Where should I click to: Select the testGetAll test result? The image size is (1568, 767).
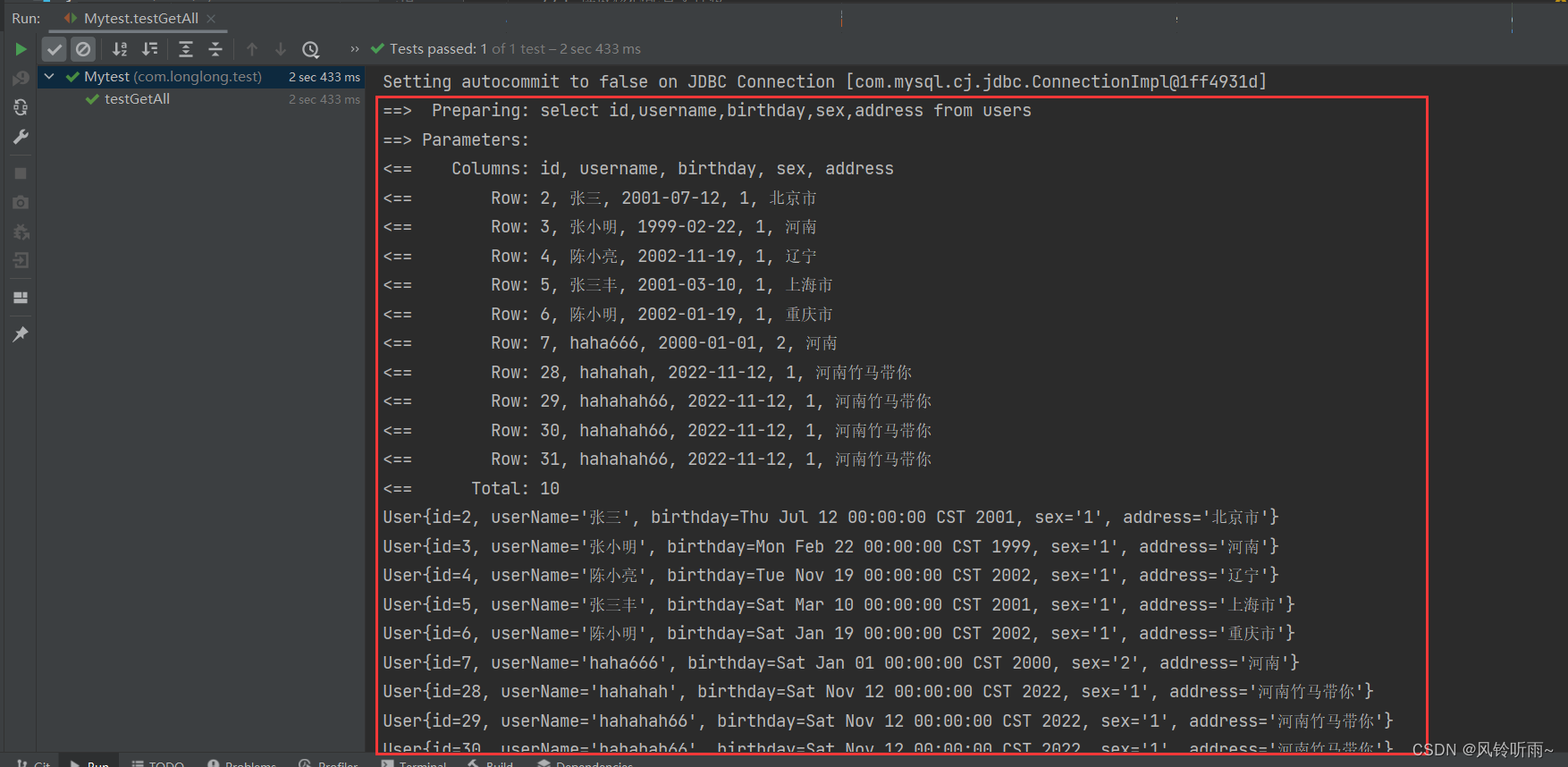click(137, 99)
